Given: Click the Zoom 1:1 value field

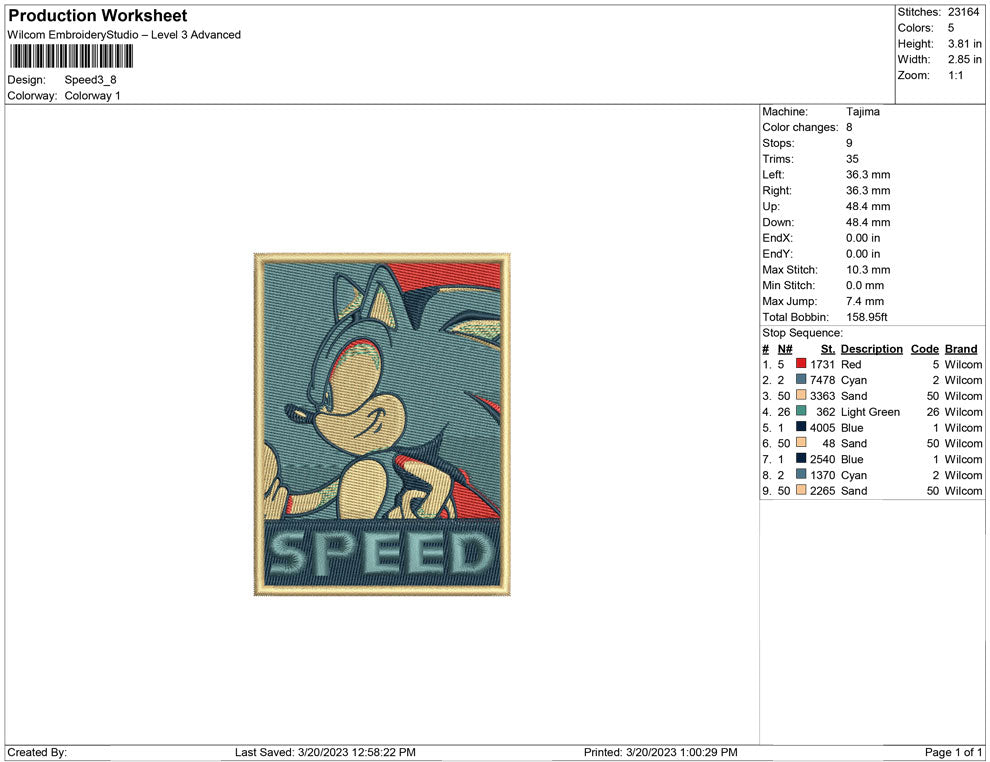Looking at the screenshot, I should (x=955, y=74).
